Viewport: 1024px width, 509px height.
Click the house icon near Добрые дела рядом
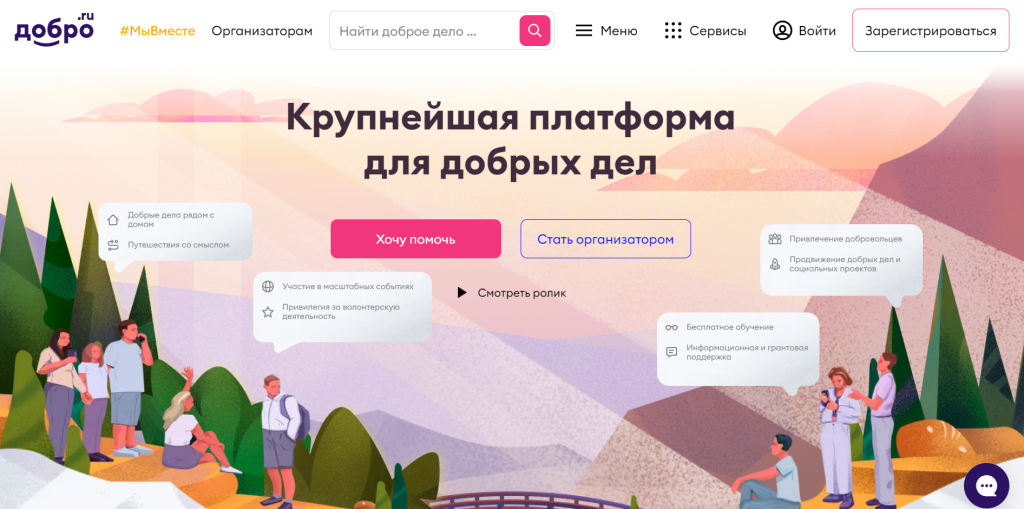[x=113, y=220]
